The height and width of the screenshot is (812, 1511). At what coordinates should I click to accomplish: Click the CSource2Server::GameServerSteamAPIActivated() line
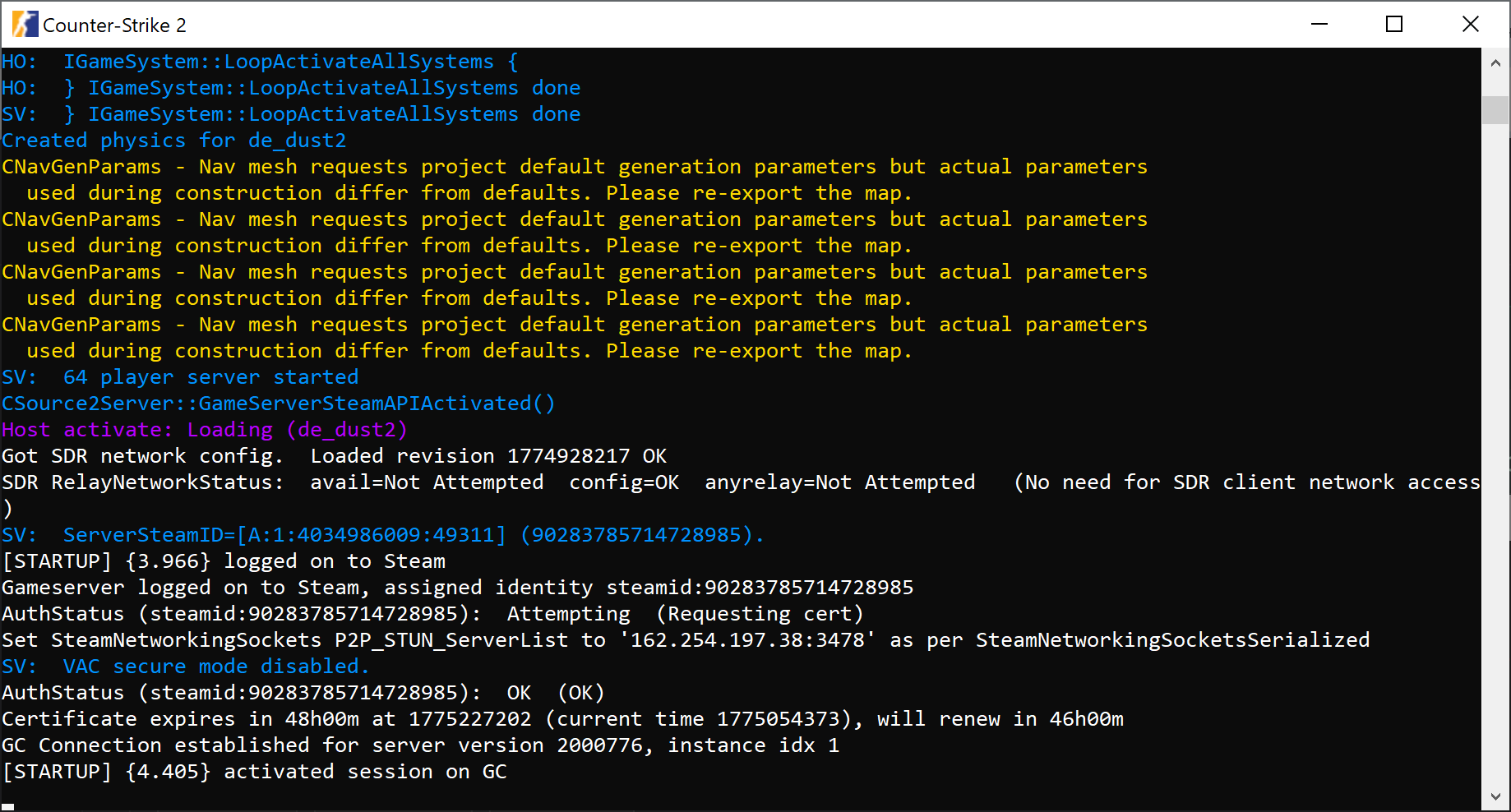[x=278, y=404]
